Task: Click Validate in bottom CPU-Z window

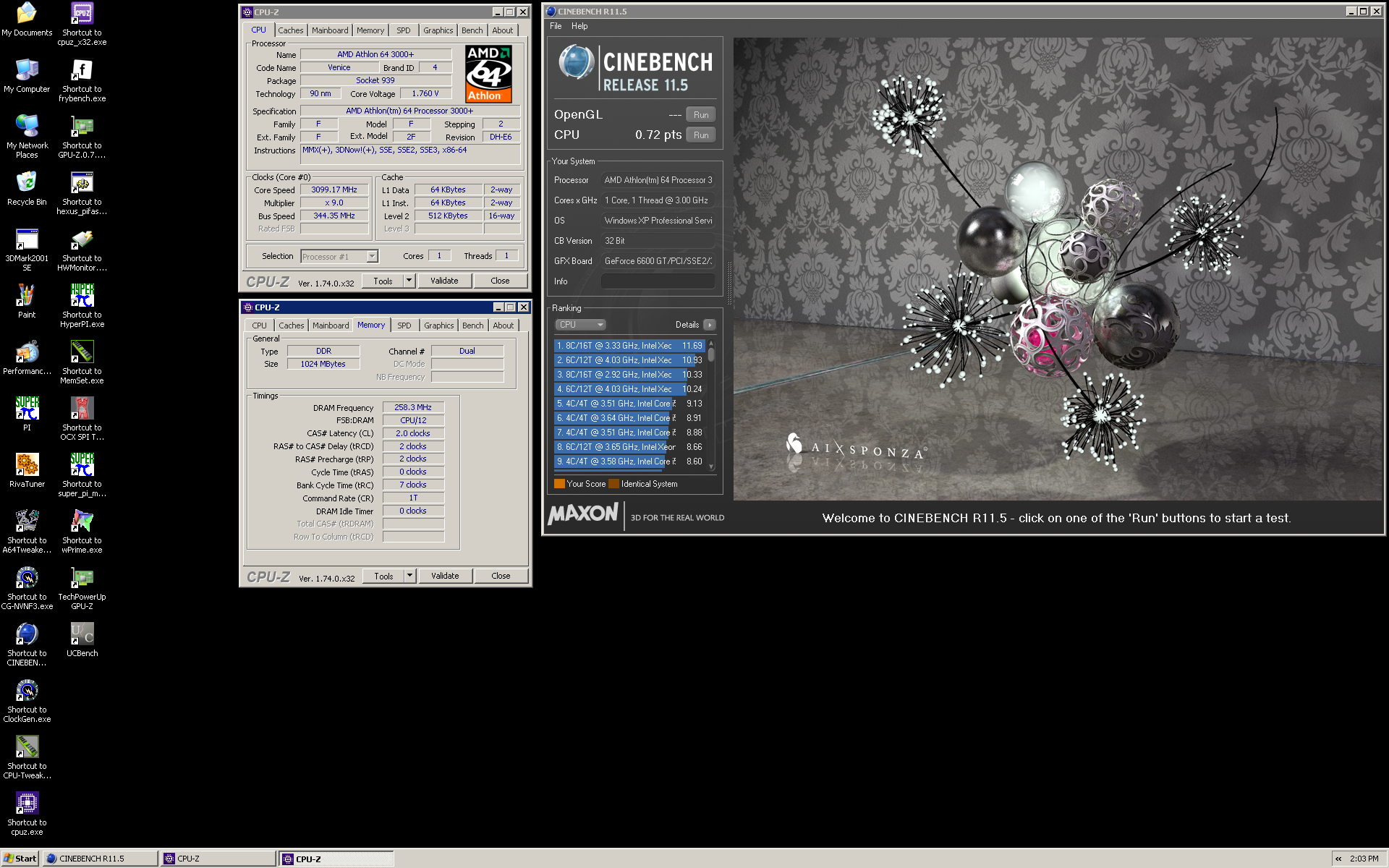Action: pyautogui.click(x=445, y=576)
